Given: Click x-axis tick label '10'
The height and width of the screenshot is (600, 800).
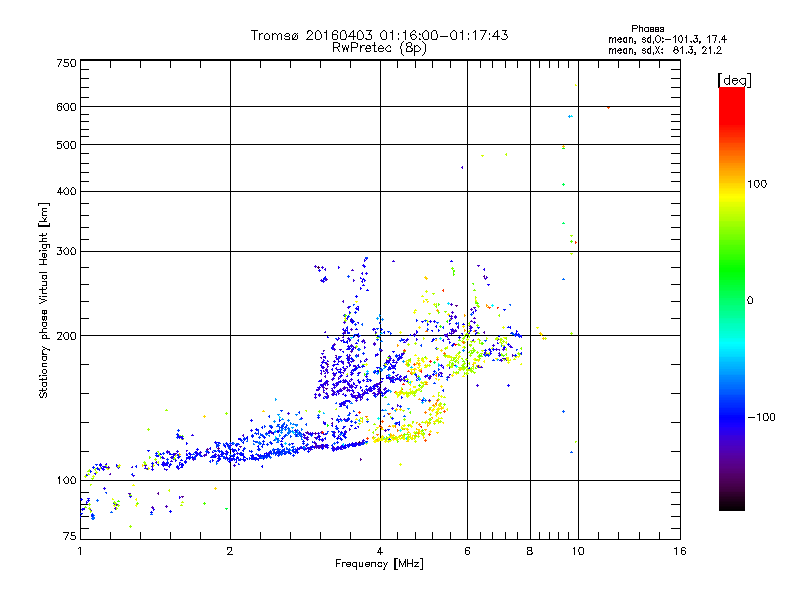Looking at the screenshot, I should point(578,551).
